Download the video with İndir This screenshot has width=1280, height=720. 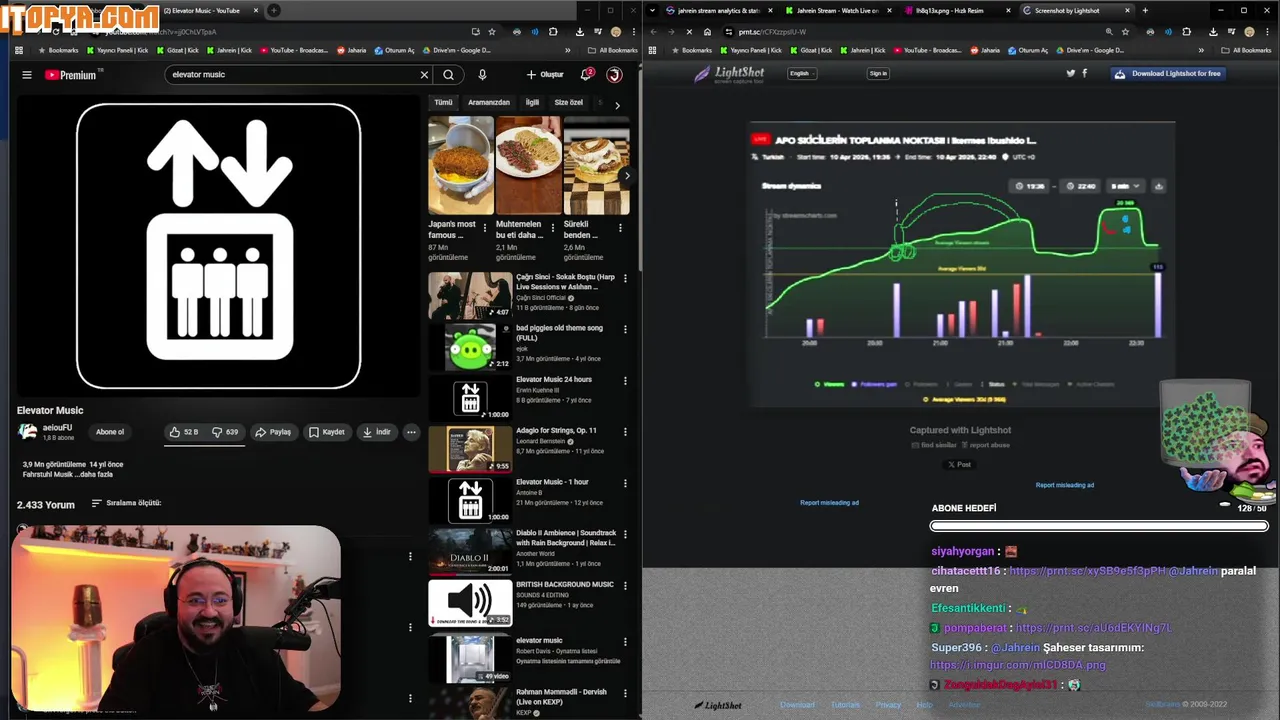377,432
